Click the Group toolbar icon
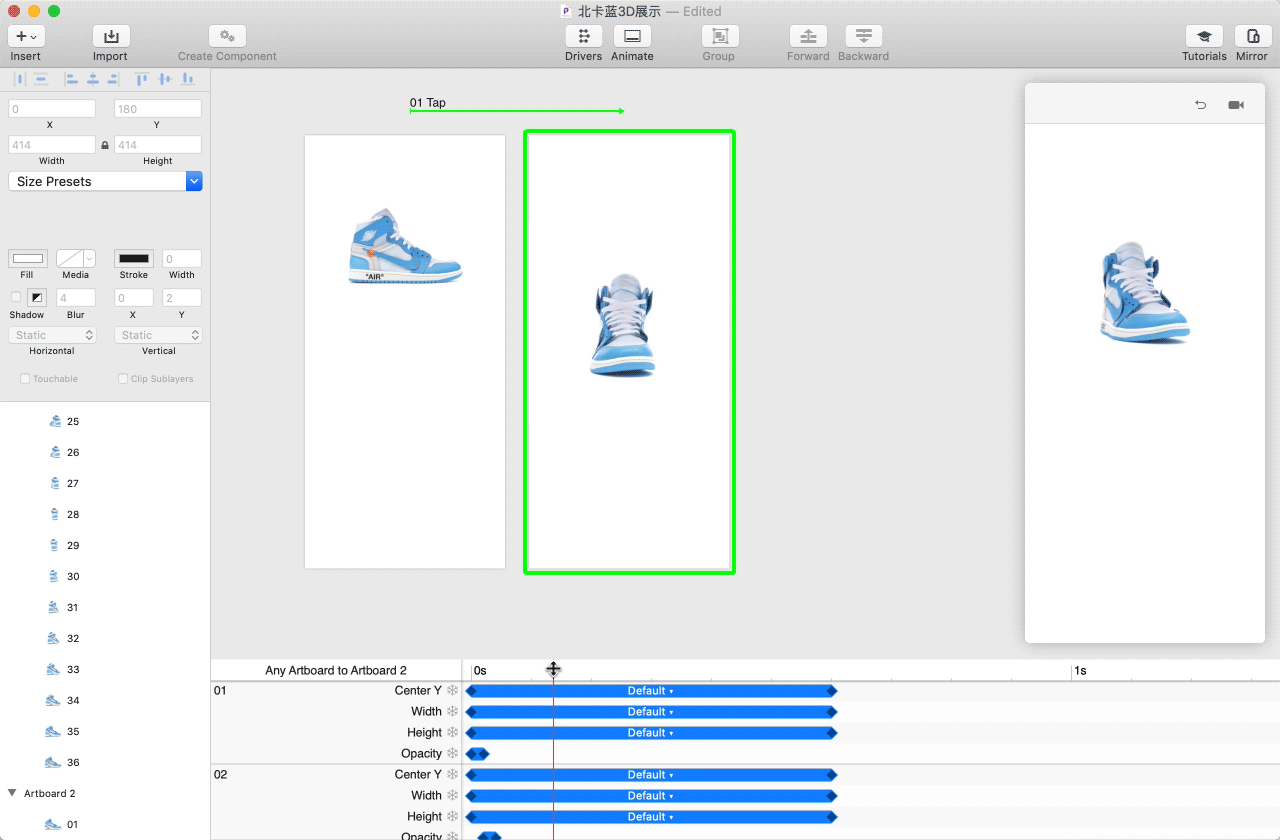The width and height of the screenshot is (1280, 840). pyautogui.click(x=719, y=36)
